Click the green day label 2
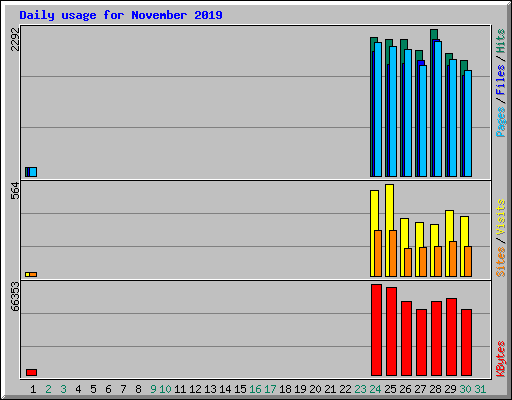This screenshot has width=512, height=400. (48, 389)
